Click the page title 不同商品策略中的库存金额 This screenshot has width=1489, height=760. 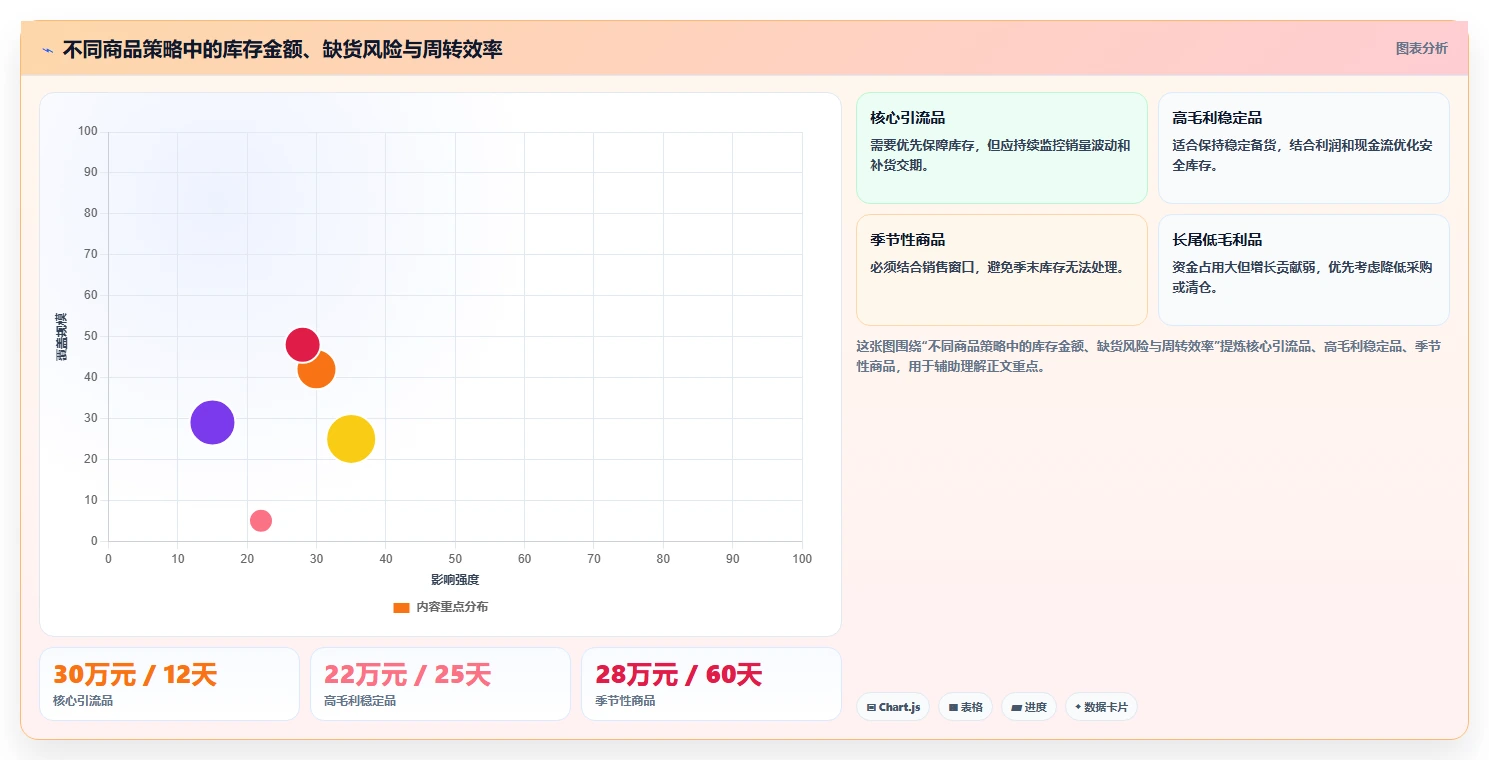(282, 49)
